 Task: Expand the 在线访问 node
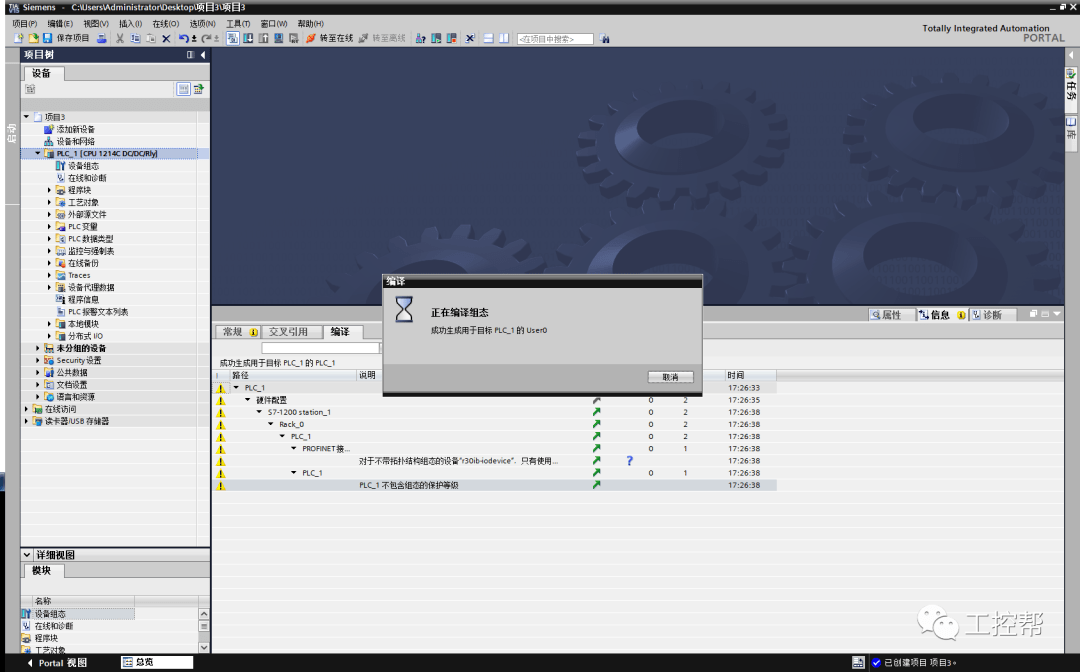pyautogui.click(x=26, y=409)
